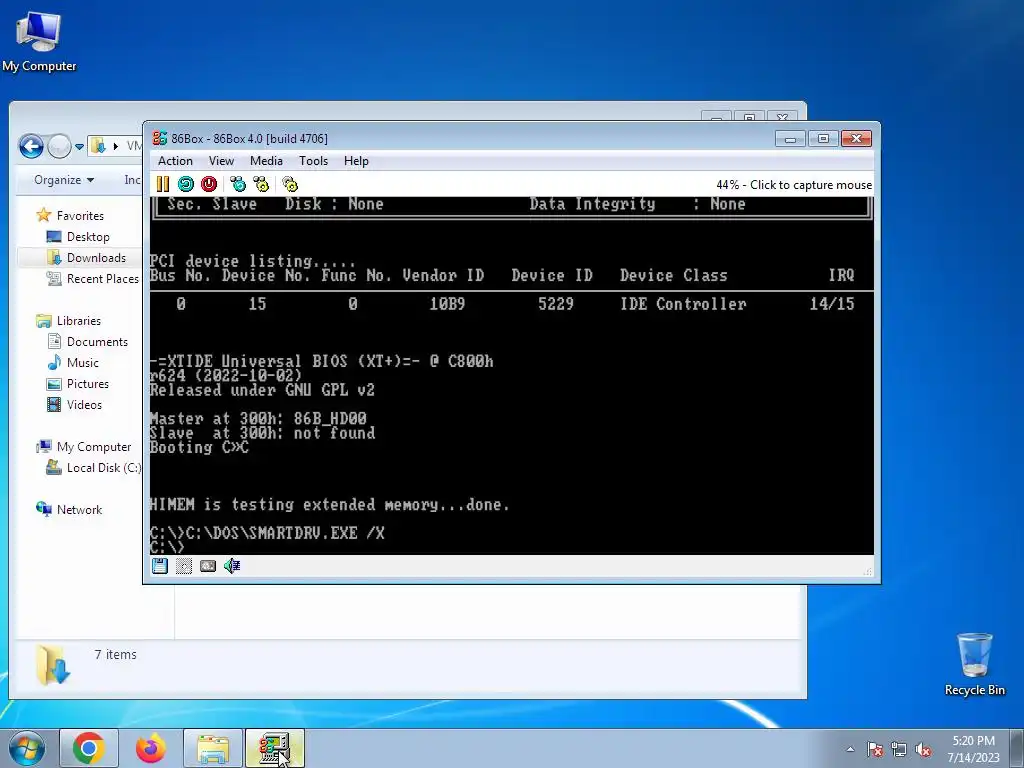Click the folder breadcrumb arrow in Explorer address bar
The image size is (1024, 768).
point(116,146)
